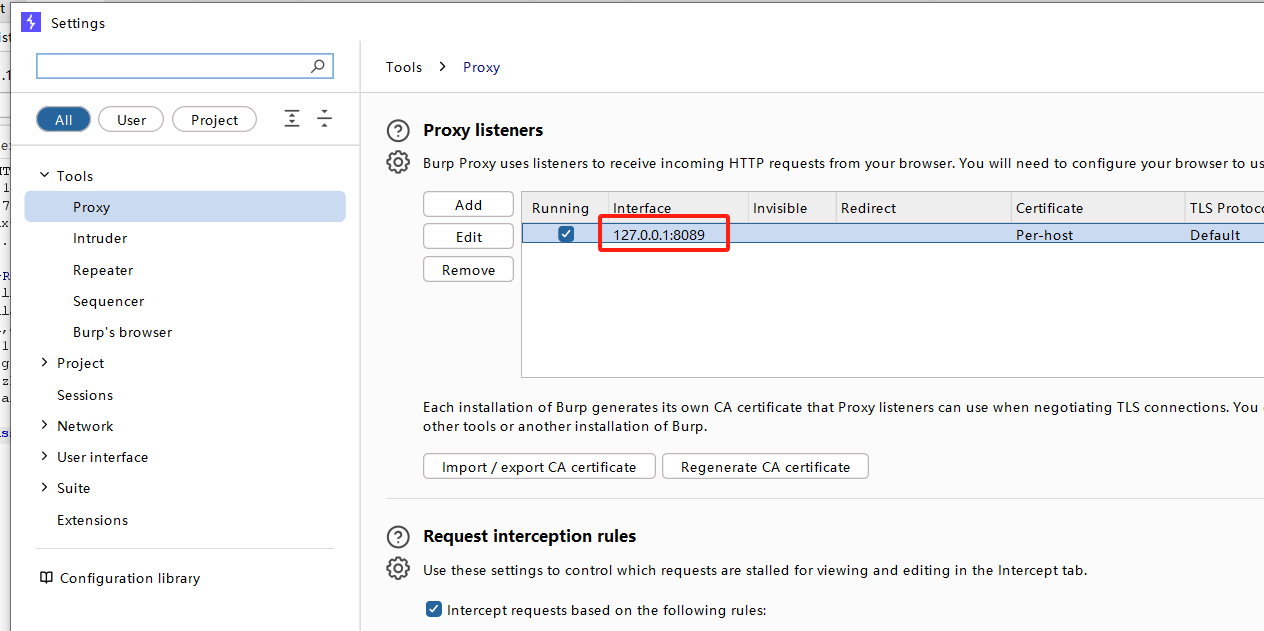Open the Proxy listeners gear options
The image size is (1264, 631).
pos(398,162)
